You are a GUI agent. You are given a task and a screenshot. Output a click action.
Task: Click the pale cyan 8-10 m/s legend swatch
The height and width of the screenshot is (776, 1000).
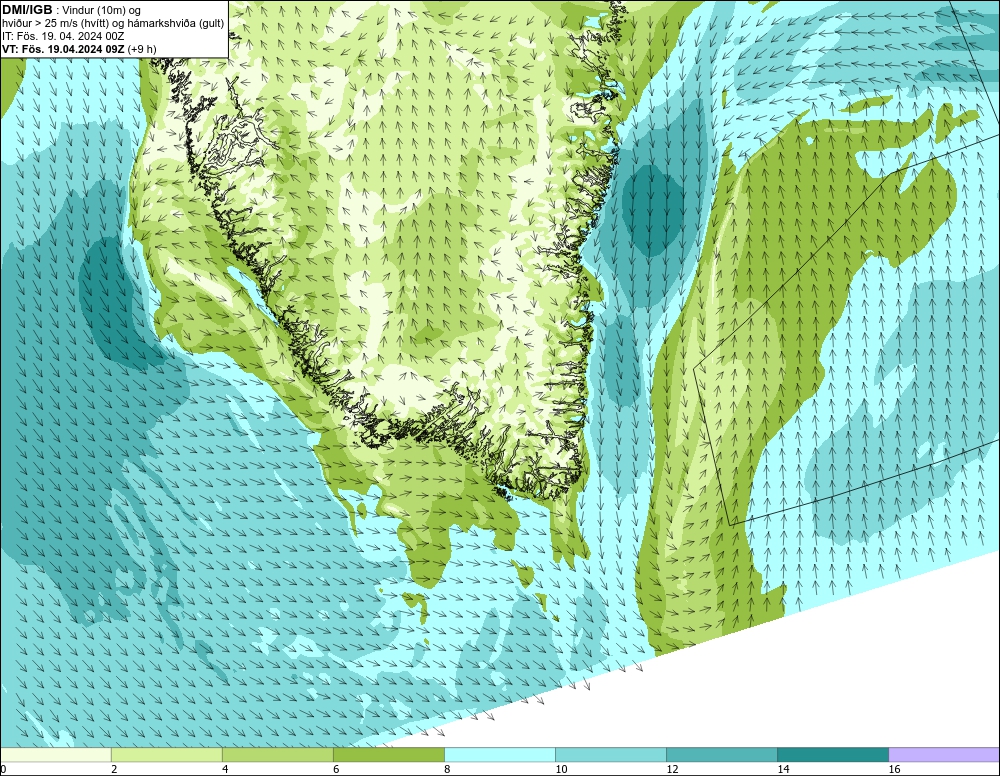pyautogui.click(x=500, y=755)
